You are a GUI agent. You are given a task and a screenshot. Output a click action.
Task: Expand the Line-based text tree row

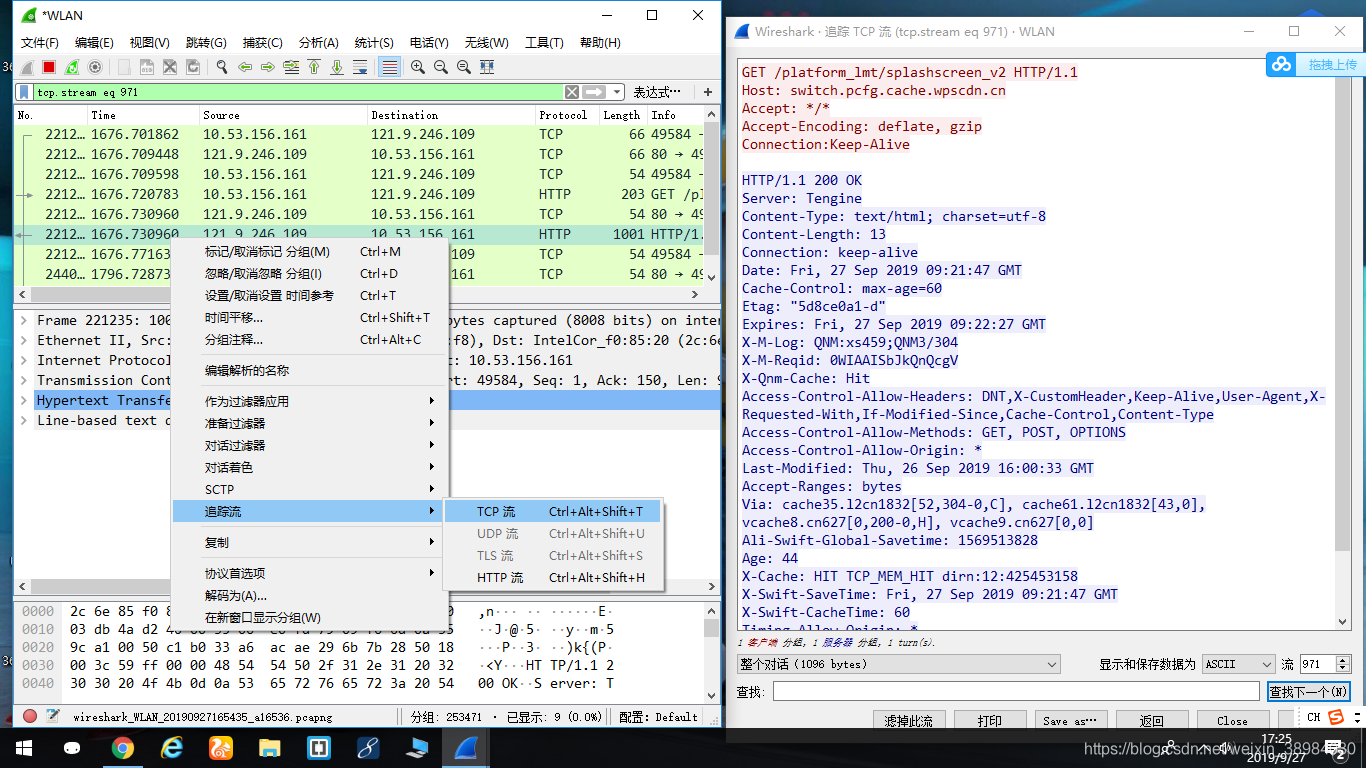click(x=26, y=420)
